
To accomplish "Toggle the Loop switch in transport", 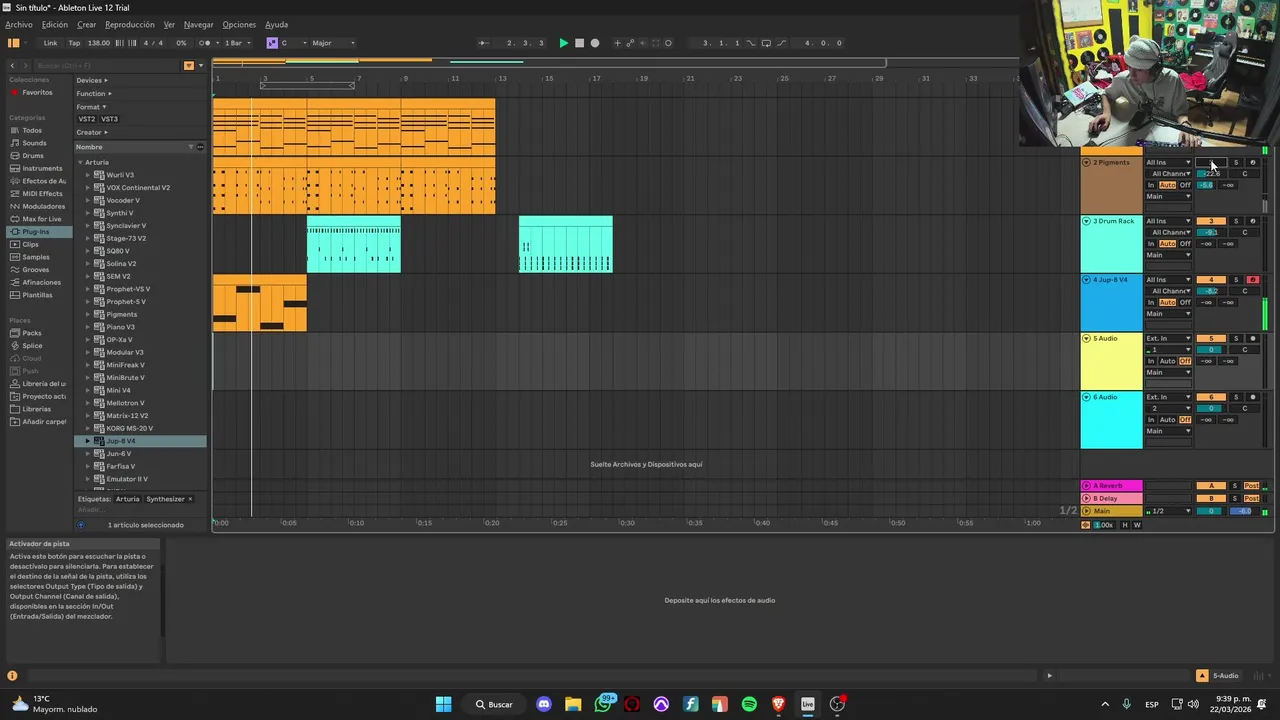I will coord(766,43).
